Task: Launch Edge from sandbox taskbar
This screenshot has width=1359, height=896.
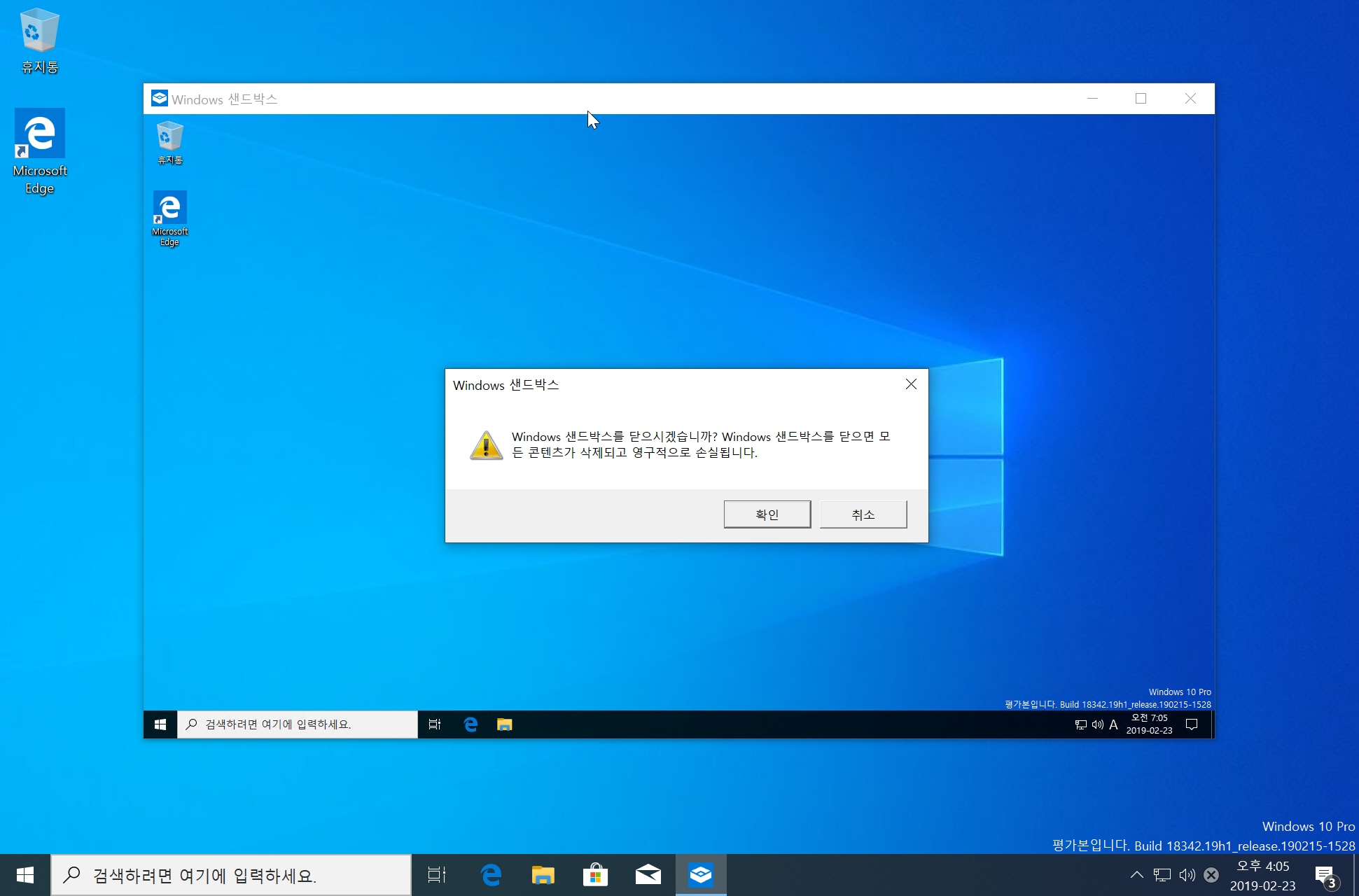Action: tap(471, 724)
